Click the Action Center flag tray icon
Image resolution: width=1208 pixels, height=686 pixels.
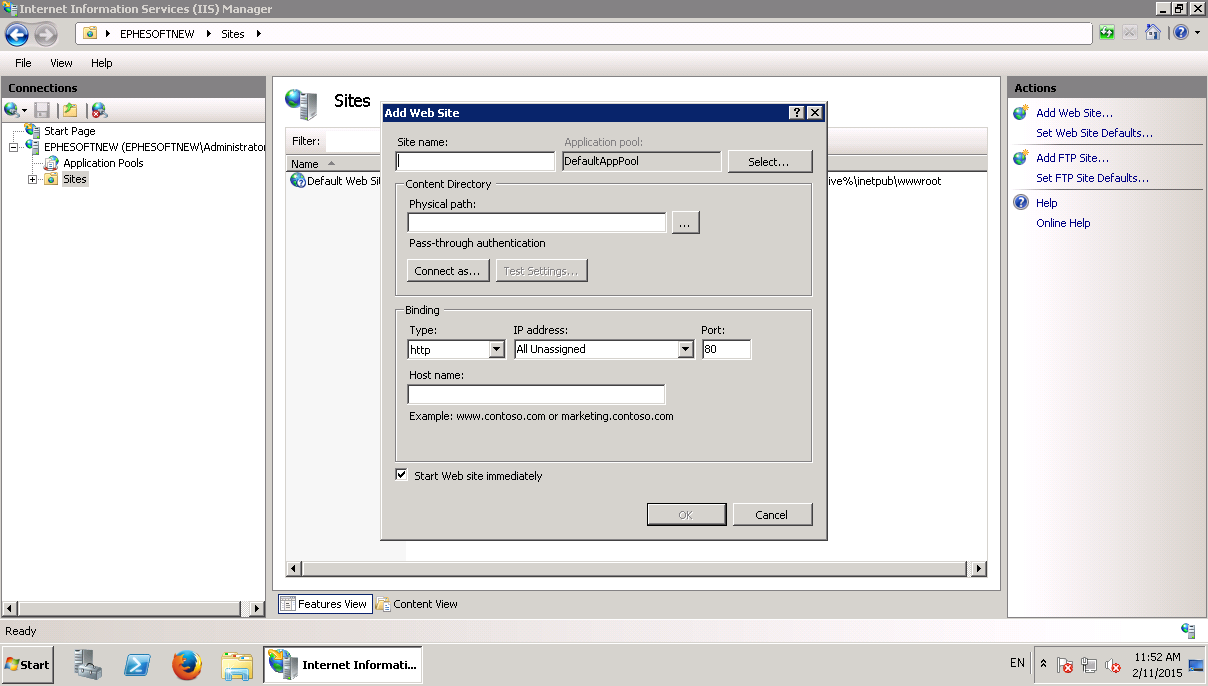(1066, 665)
